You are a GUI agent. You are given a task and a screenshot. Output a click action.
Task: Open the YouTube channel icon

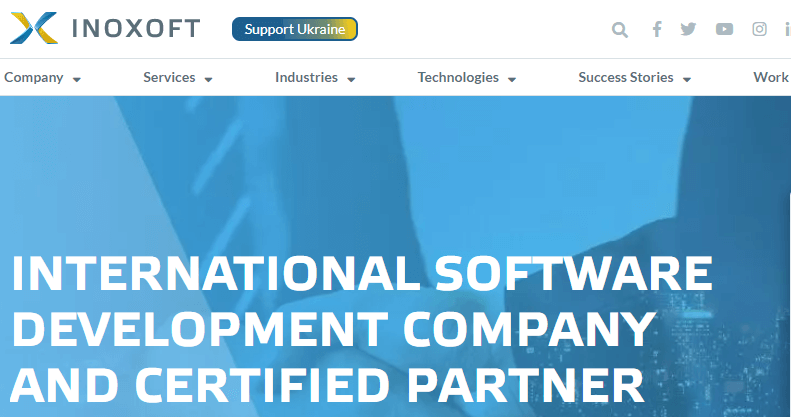click(x=724, y=29)
